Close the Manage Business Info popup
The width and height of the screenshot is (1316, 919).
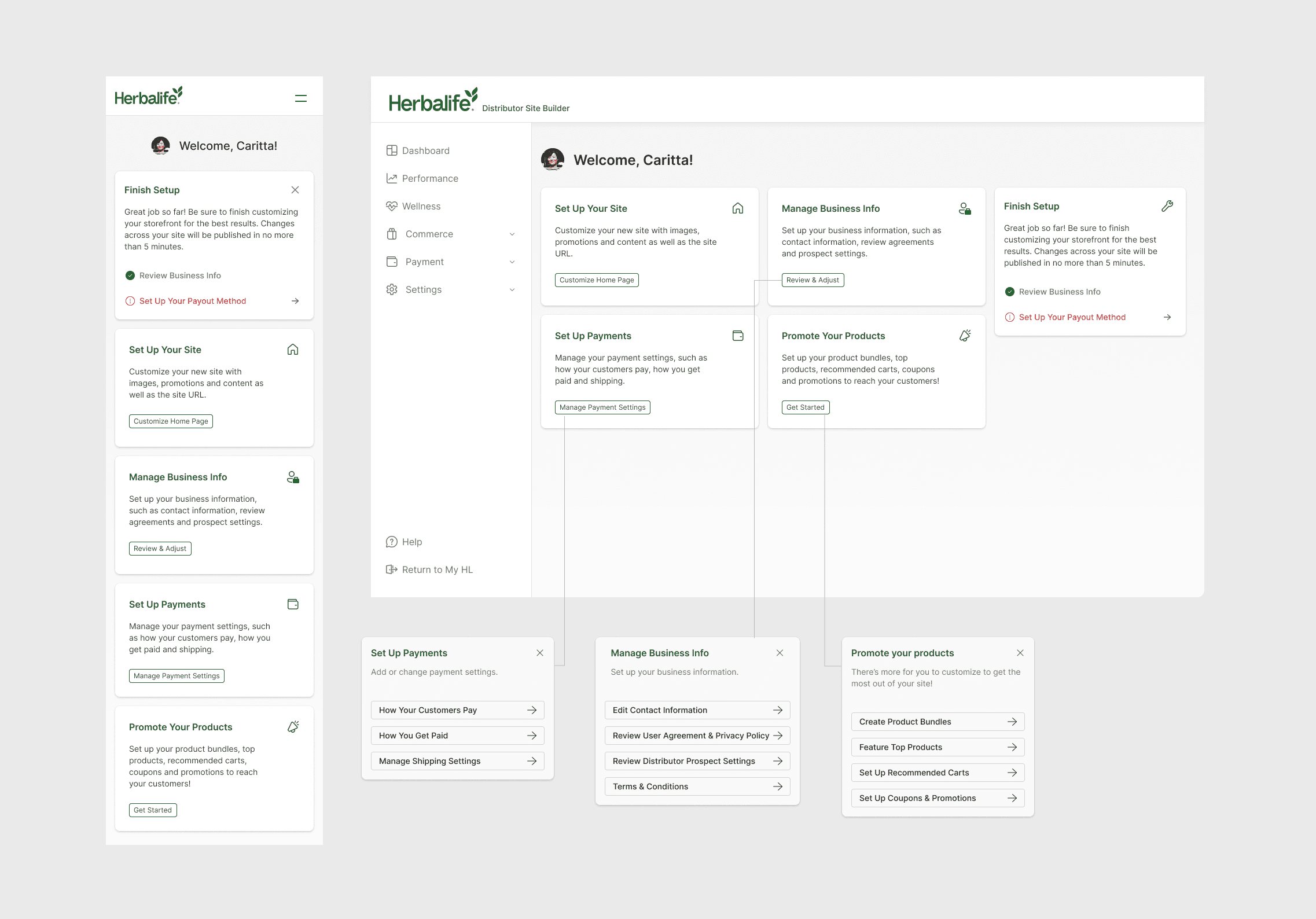[780, 653]
